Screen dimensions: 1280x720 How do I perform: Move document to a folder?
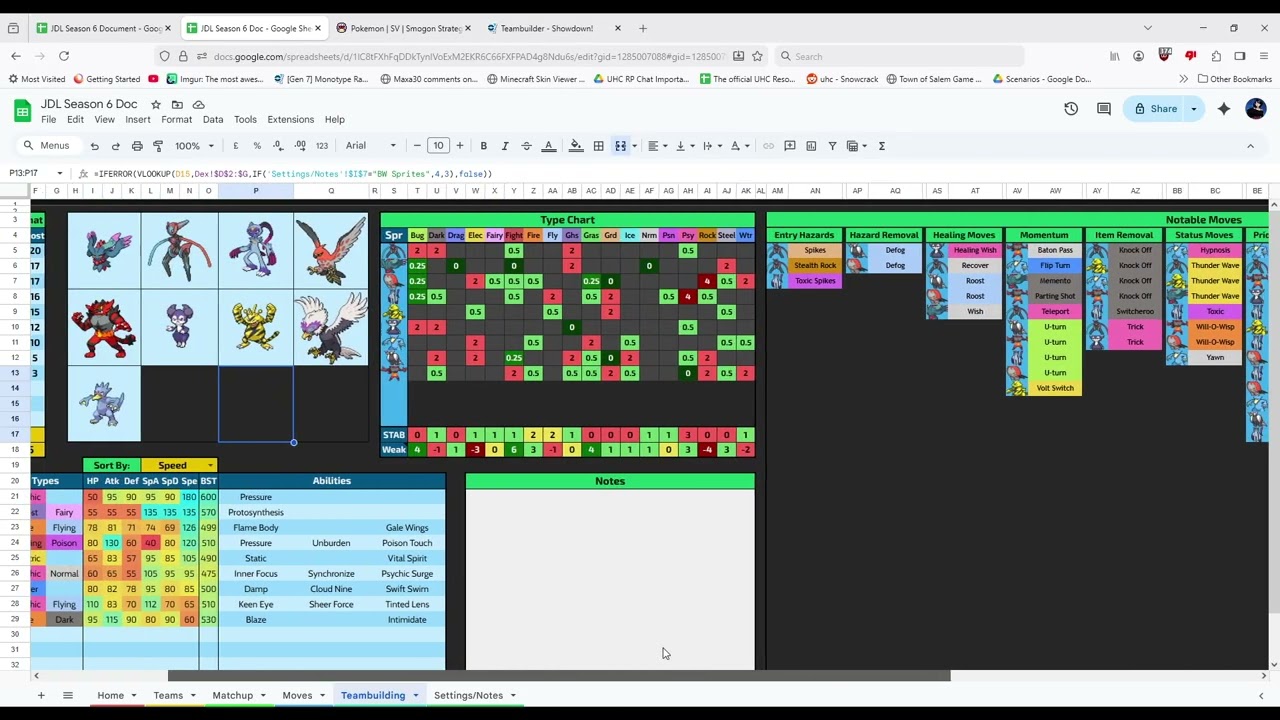tap(177, 104)
